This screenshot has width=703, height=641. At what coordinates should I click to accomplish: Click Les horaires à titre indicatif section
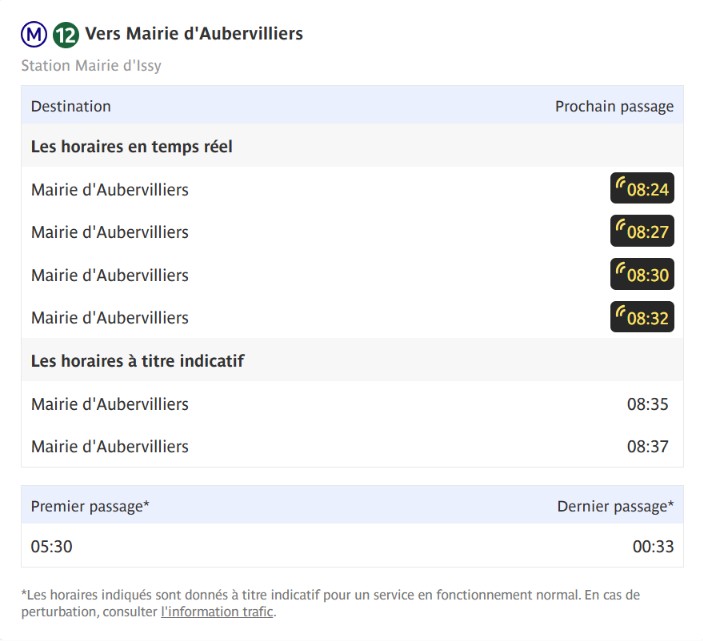(352, 360)
